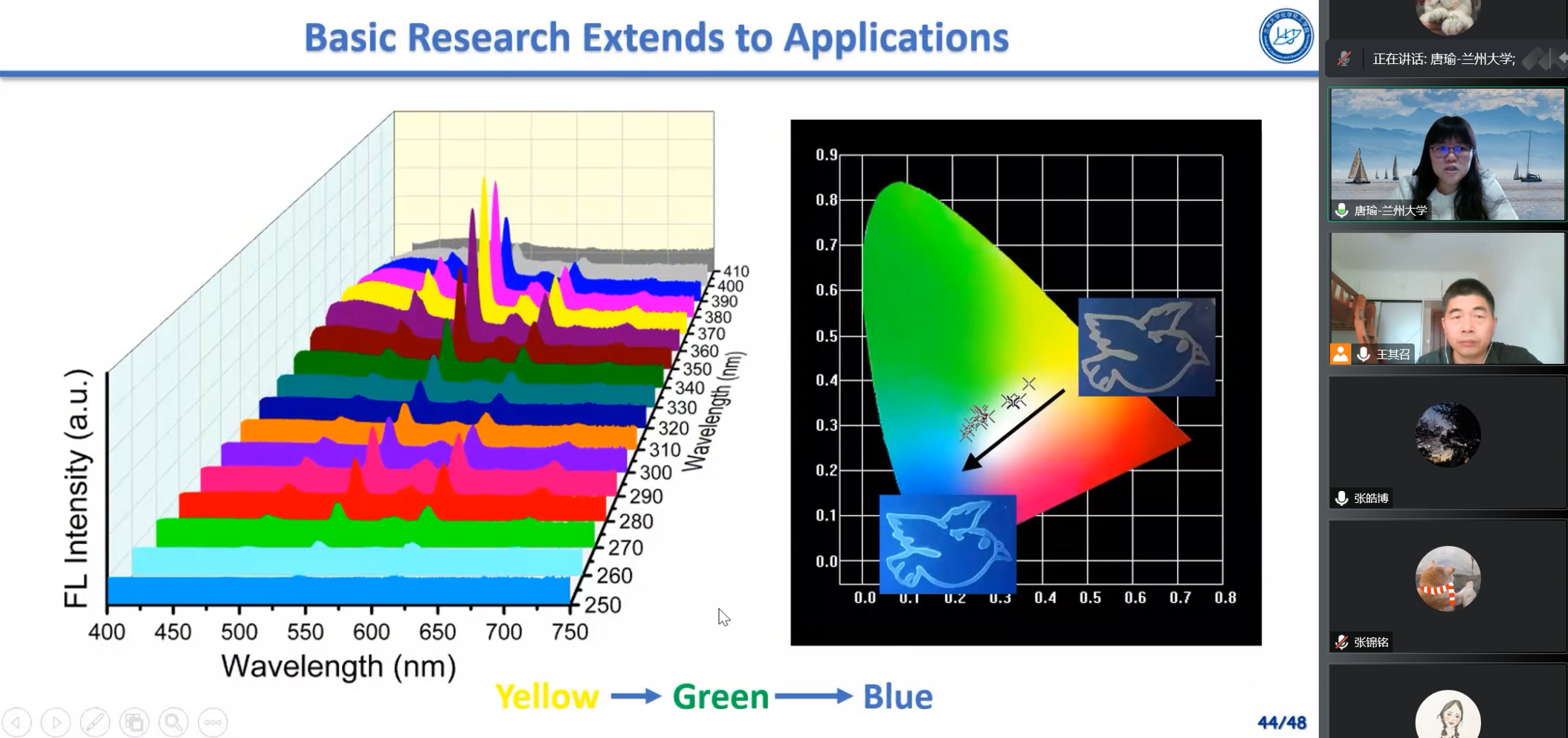Select 王其召 video tile

pyautogui.click(x=1447, y=298)
